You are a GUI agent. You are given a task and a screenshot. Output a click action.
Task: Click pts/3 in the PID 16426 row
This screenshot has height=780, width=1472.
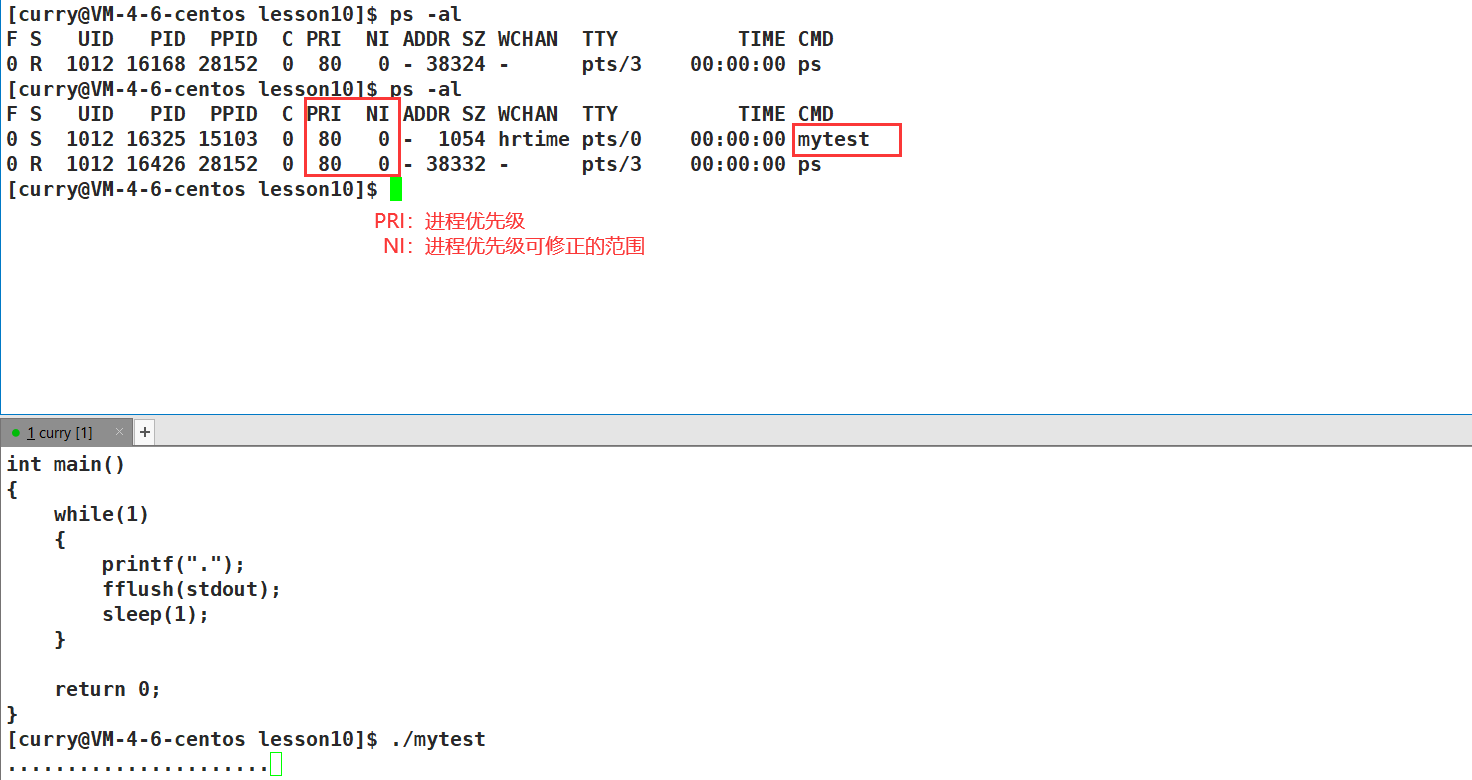point(612,164)
